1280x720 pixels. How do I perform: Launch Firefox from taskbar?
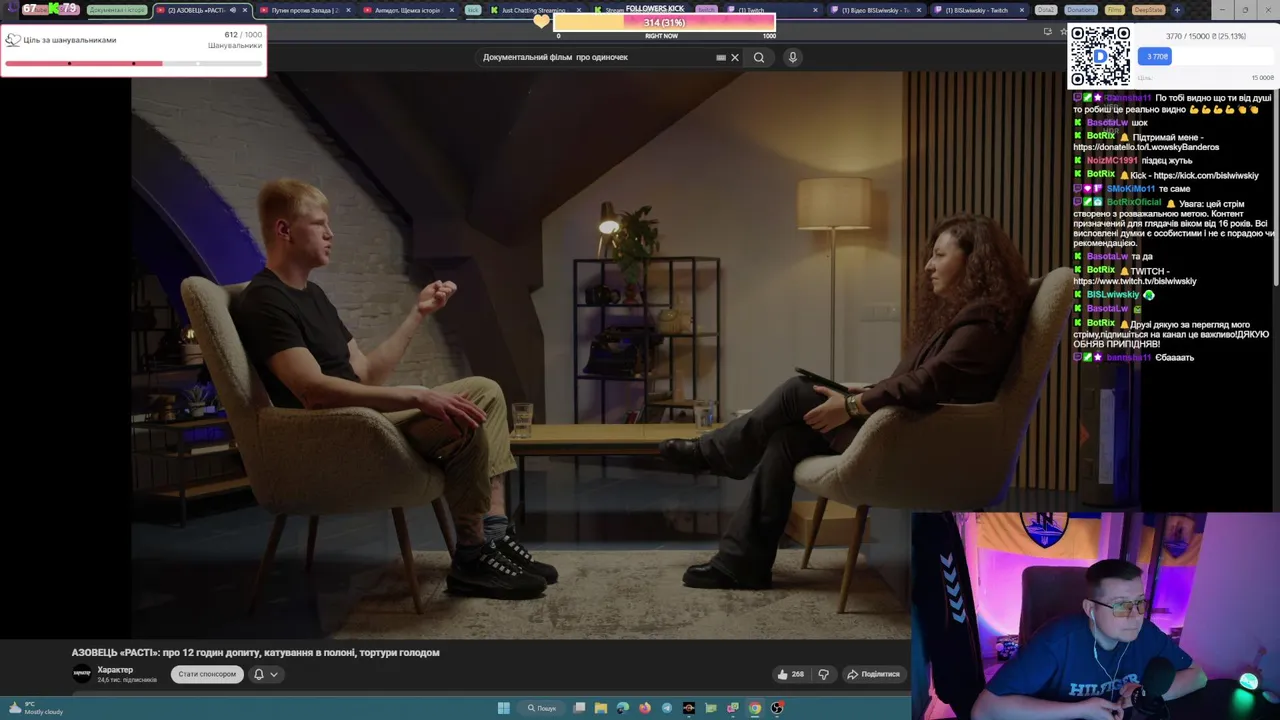tap(645, 708)
